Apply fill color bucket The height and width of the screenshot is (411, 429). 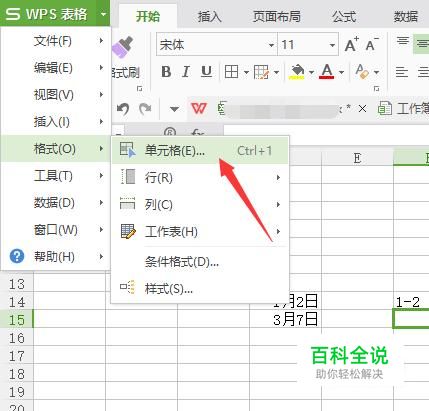click(298, 72)
